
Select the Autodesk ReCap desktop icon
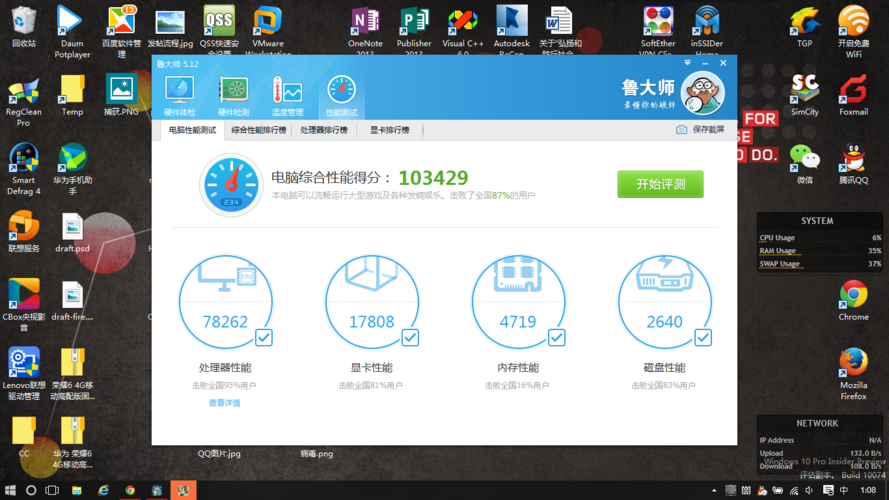tap(511, 31)
